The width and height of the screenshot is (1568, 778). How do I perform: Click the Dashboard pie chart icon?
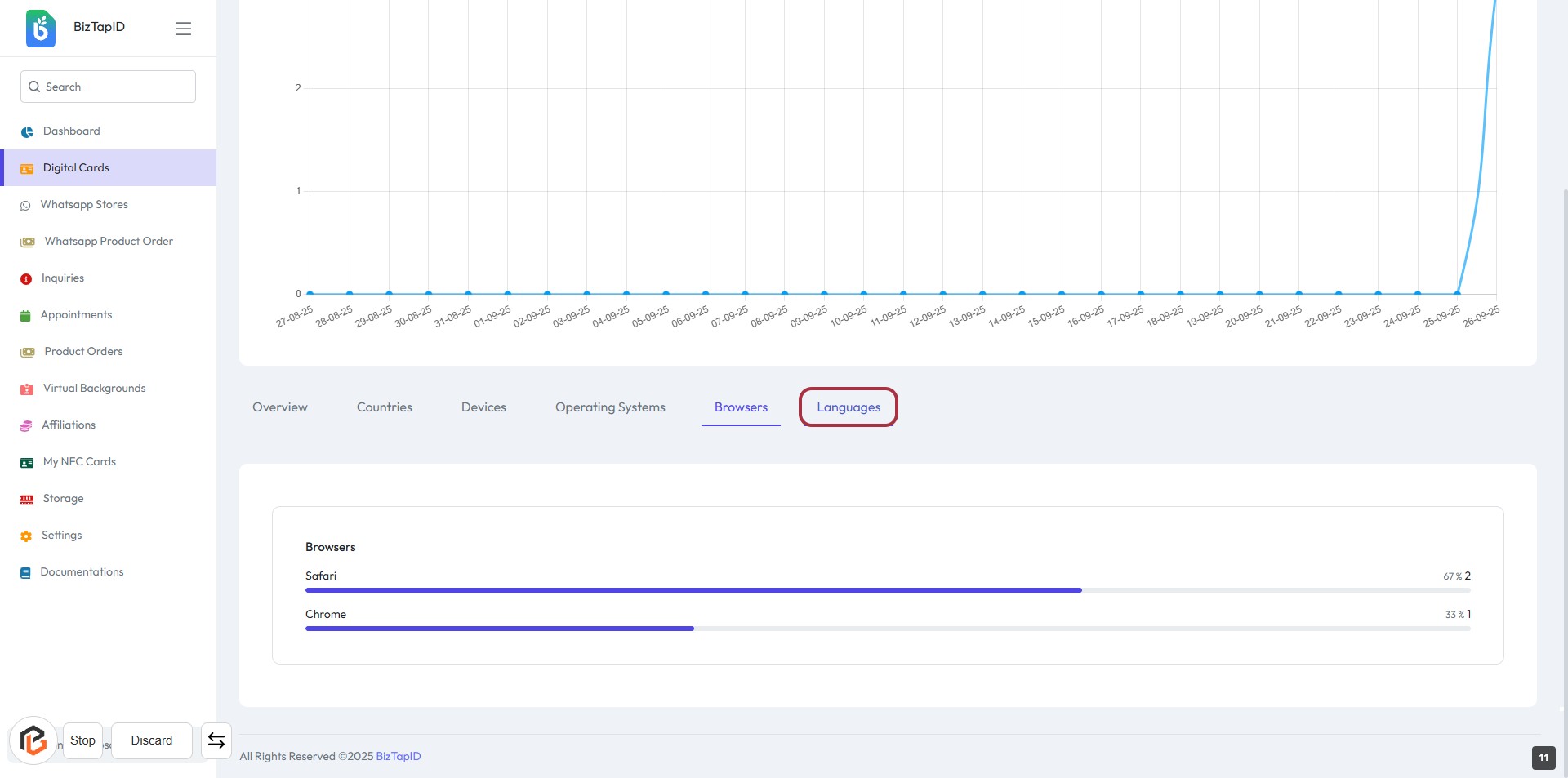click(x=27, y=131)
